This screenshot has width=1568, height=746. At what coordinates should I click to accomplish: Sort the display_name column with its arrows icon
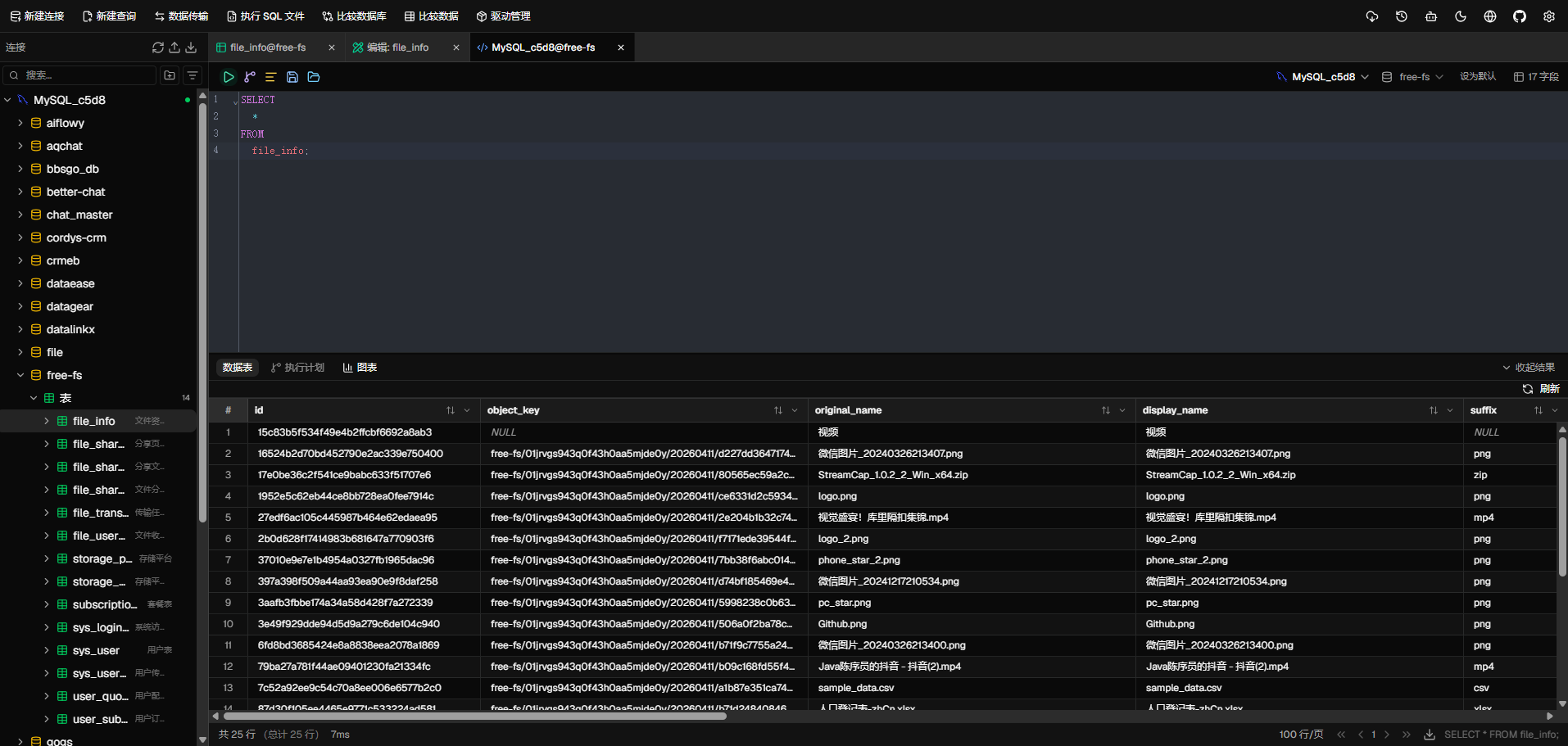point(1434,410)
